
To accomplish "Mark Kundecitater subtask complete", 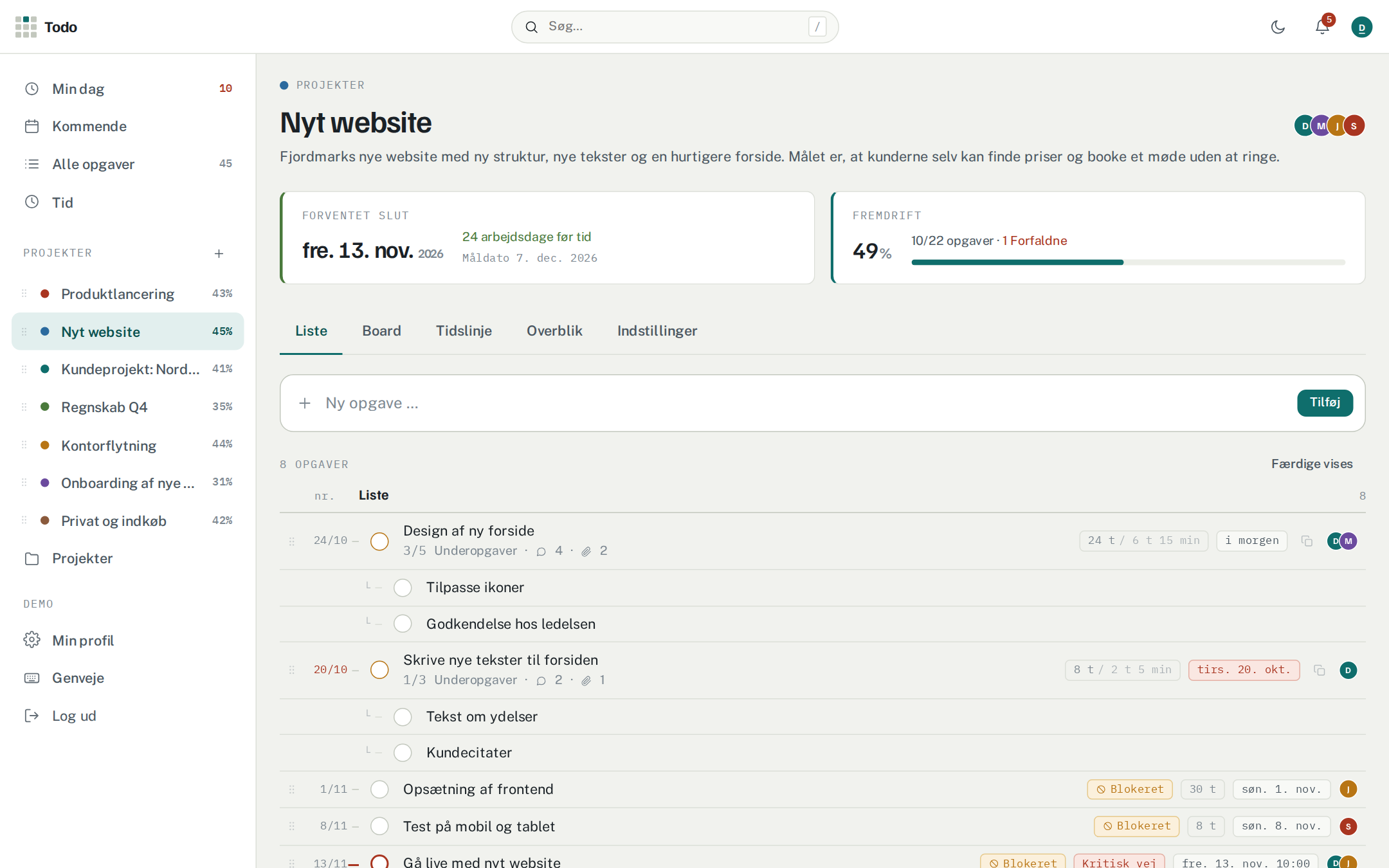I will point(403,752).
